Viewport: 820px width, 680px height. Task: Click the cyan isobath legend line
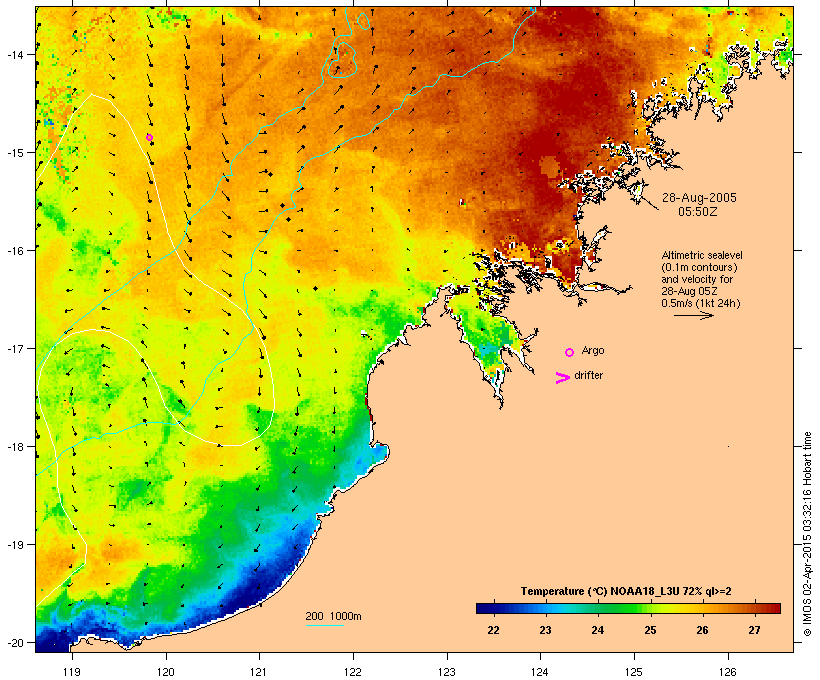click(325, 625)
